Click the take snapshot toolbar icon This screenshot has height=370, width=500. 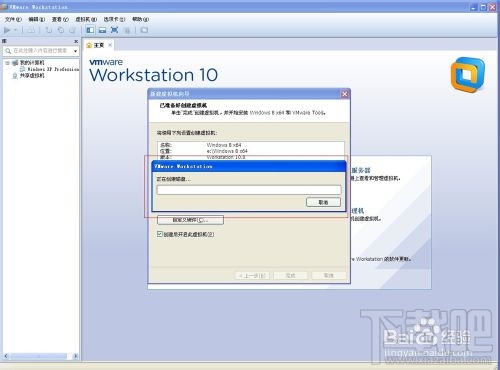(x=49, y=30)
